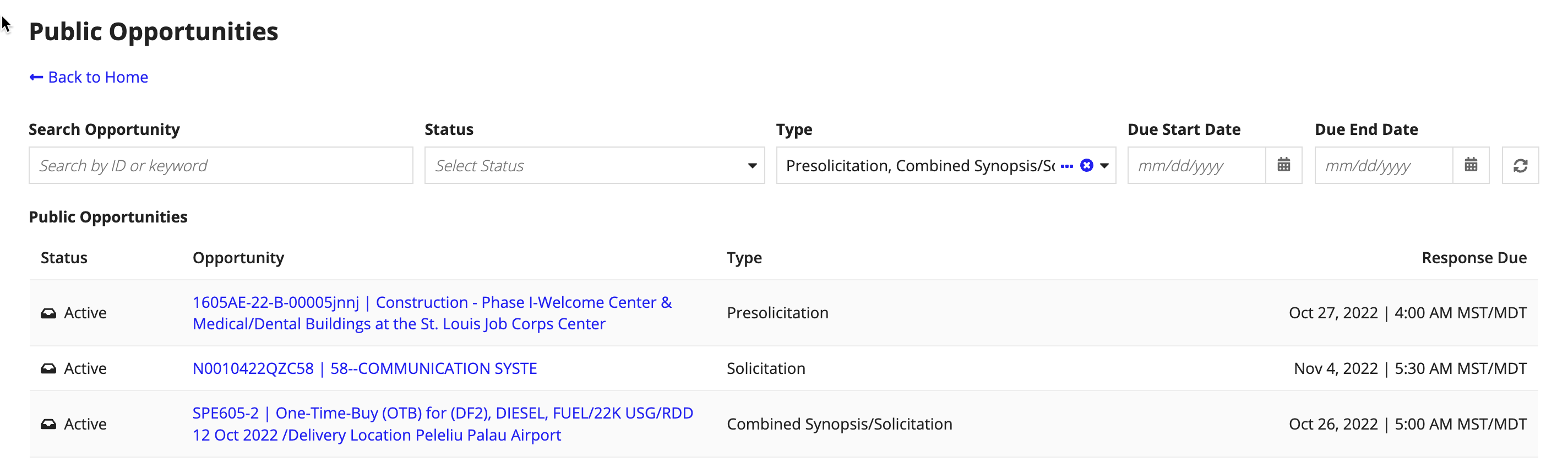The height and width of the screenshot is (467, 1568).
Task: Click the Opportunity column header
Action: [238, 258]
